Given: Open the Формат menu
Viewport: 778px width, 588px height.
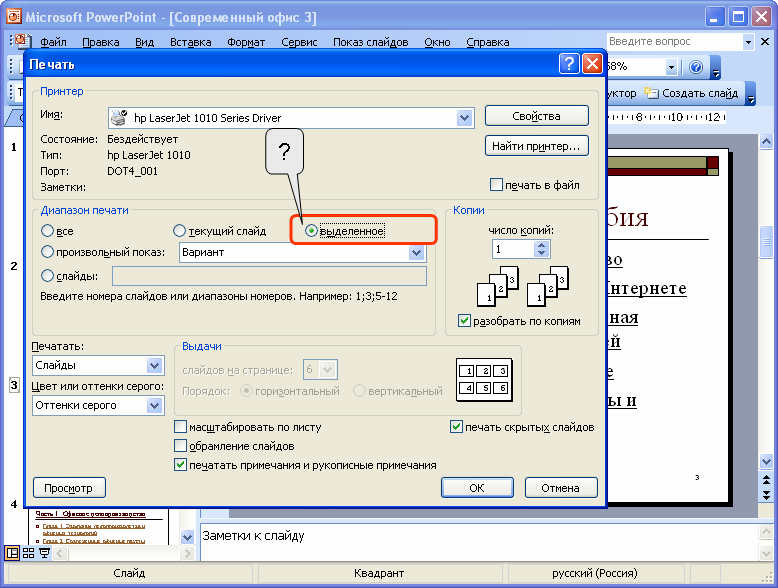Looking at the screenshot, I should click(246, 42).
